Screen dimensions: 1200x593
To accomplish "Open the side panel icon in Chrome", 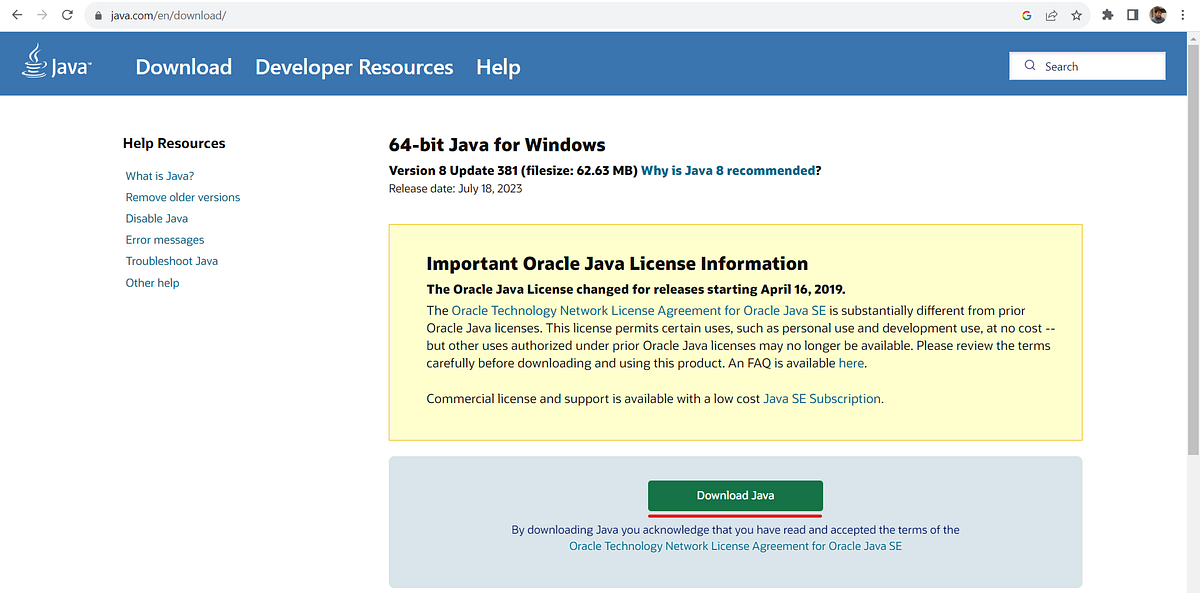I will click(x=1132, y=15).
